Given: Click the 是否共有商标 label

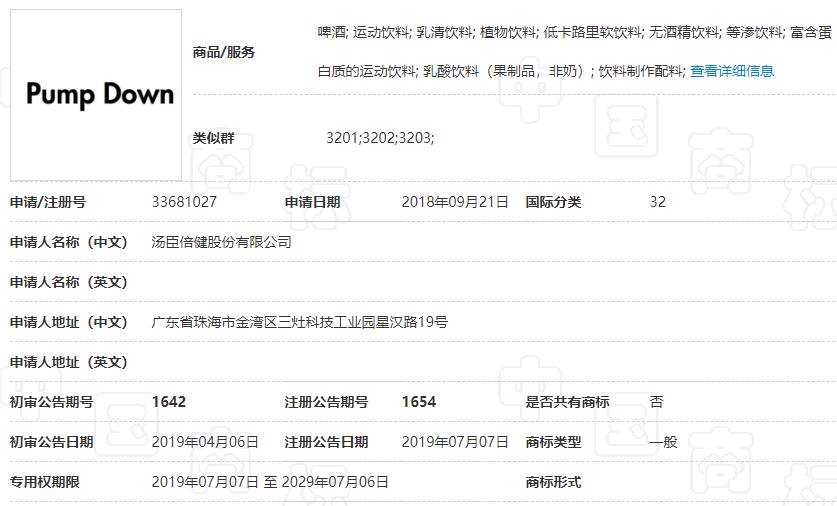Looking at the screenshot, I should point(567,402).
